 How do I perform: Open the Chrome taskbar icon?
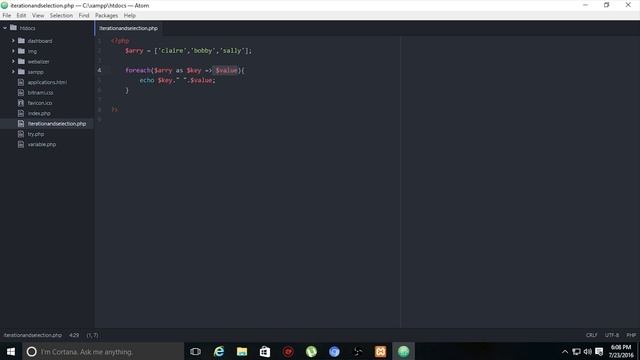tap(334, 351)
